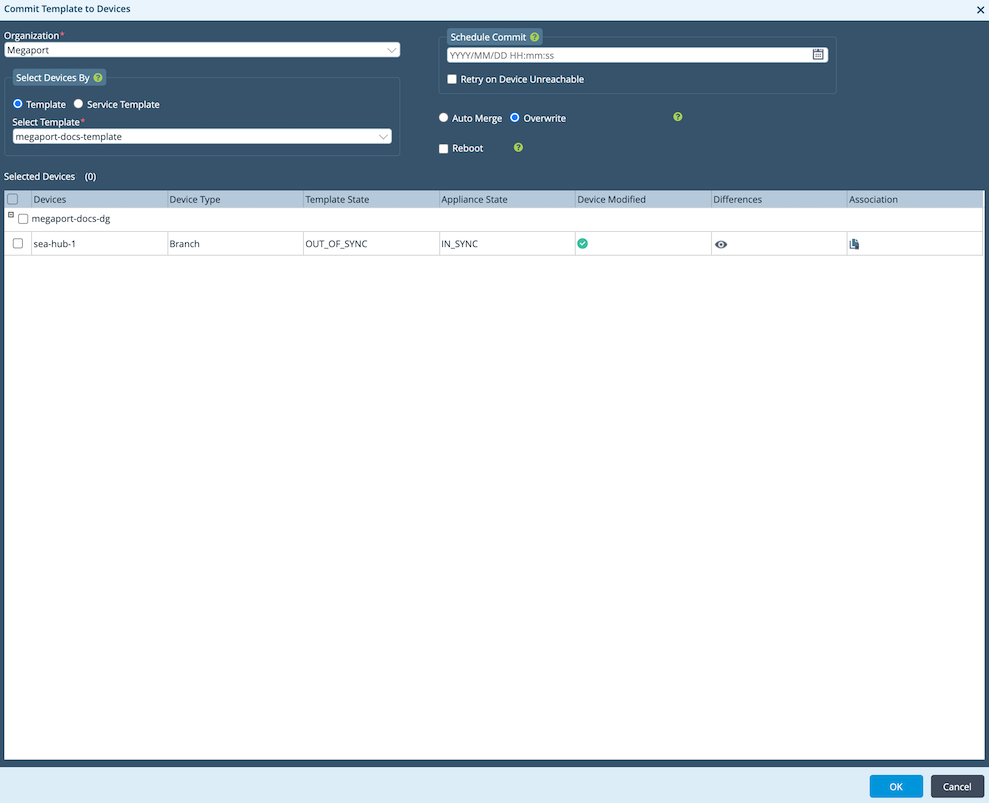Screen dimensions: 989x803
Task: Click the green Device Modified check icon
Action: coord(583,243)
